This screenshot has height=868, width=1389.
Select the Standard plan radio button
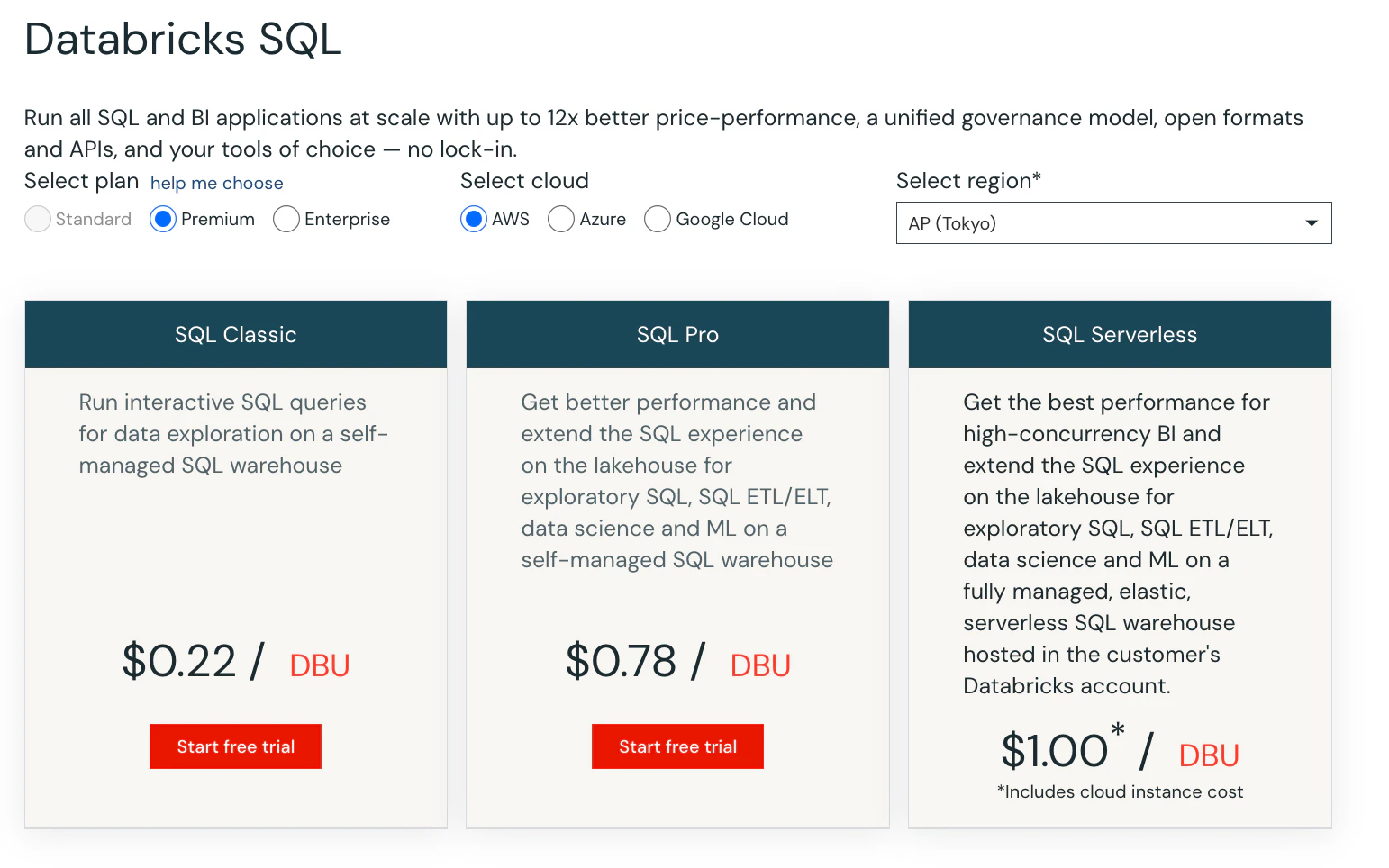tap(38, 219)
